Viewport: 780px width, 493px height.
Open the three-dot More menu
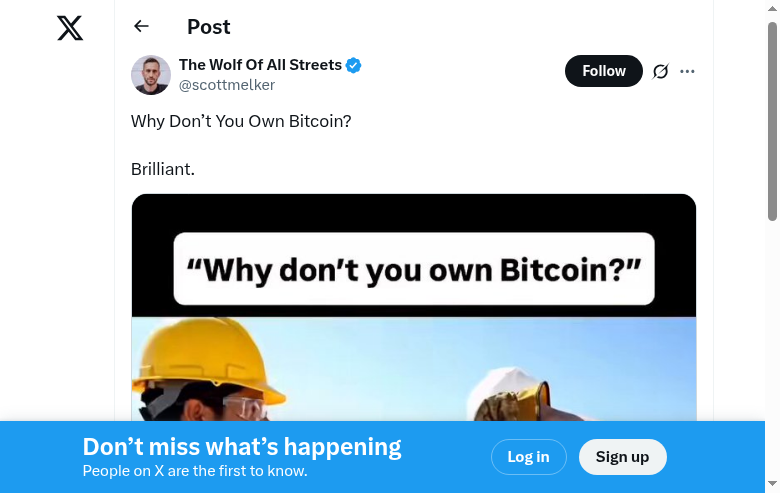[x=687, y=71]
